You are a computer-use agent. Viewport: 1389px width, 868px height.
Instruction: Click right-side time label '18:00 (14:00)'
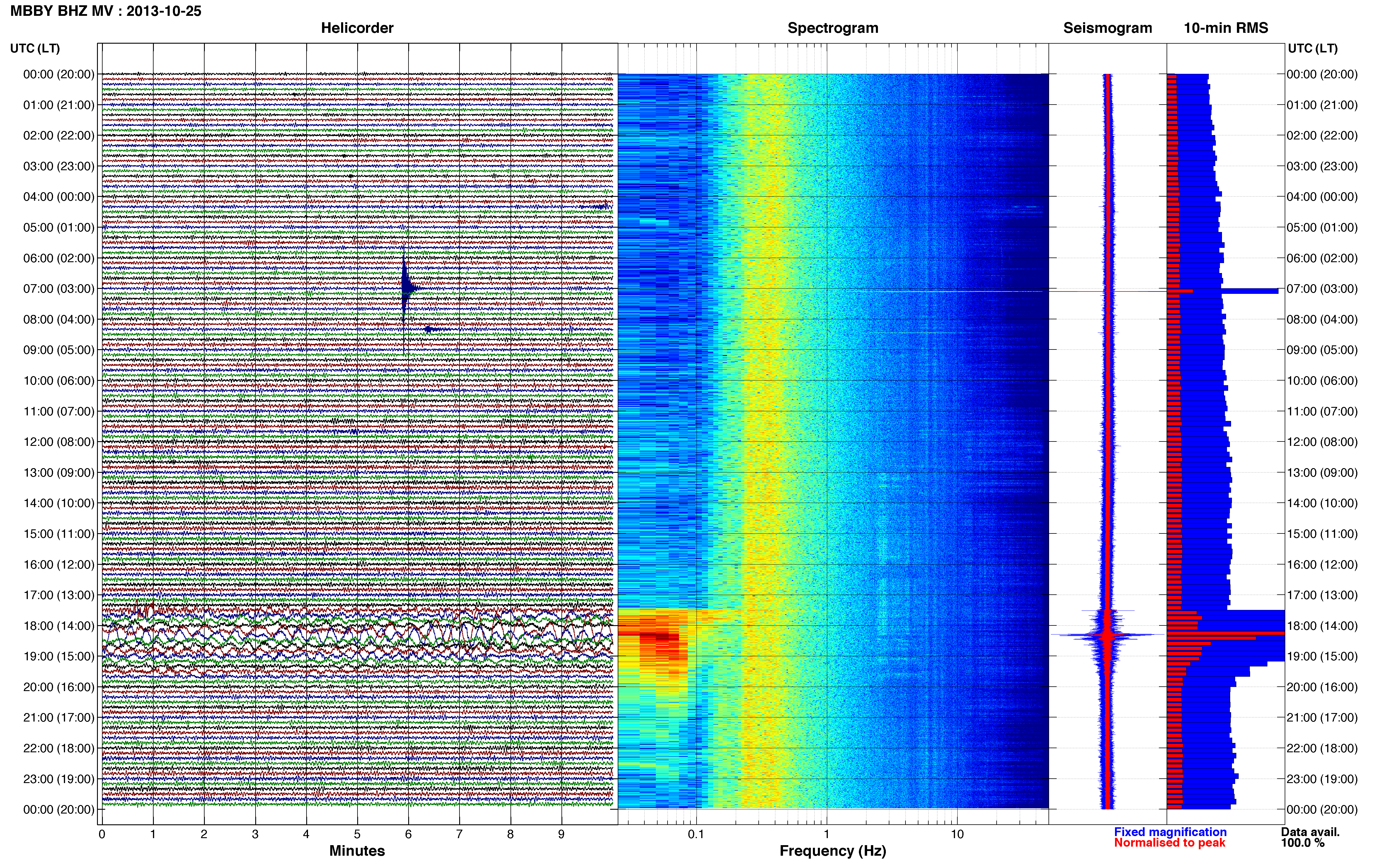[x=1322, y=626]
